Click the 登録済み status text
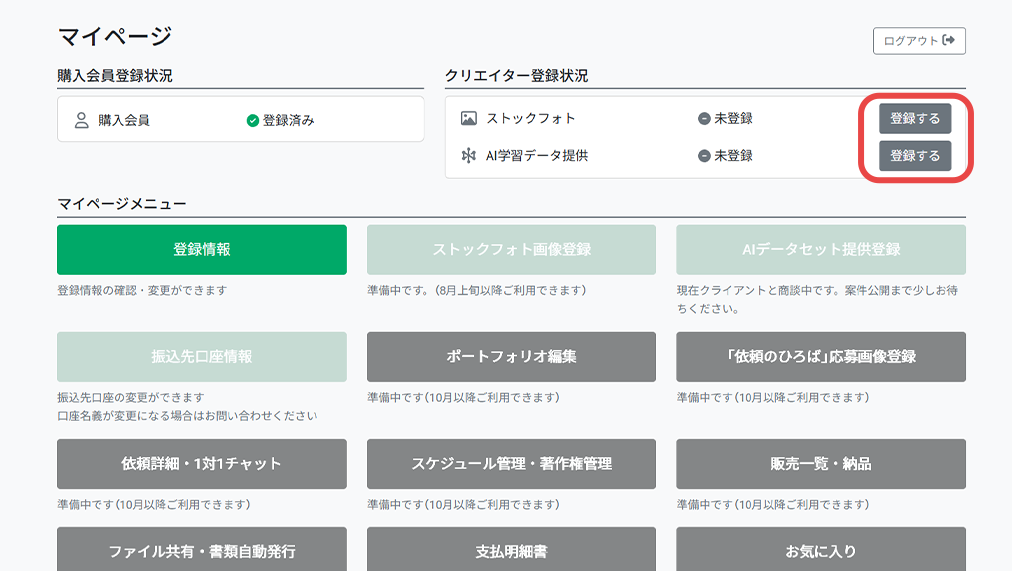This screenshot has width=1012, height=571. point(288,121)
